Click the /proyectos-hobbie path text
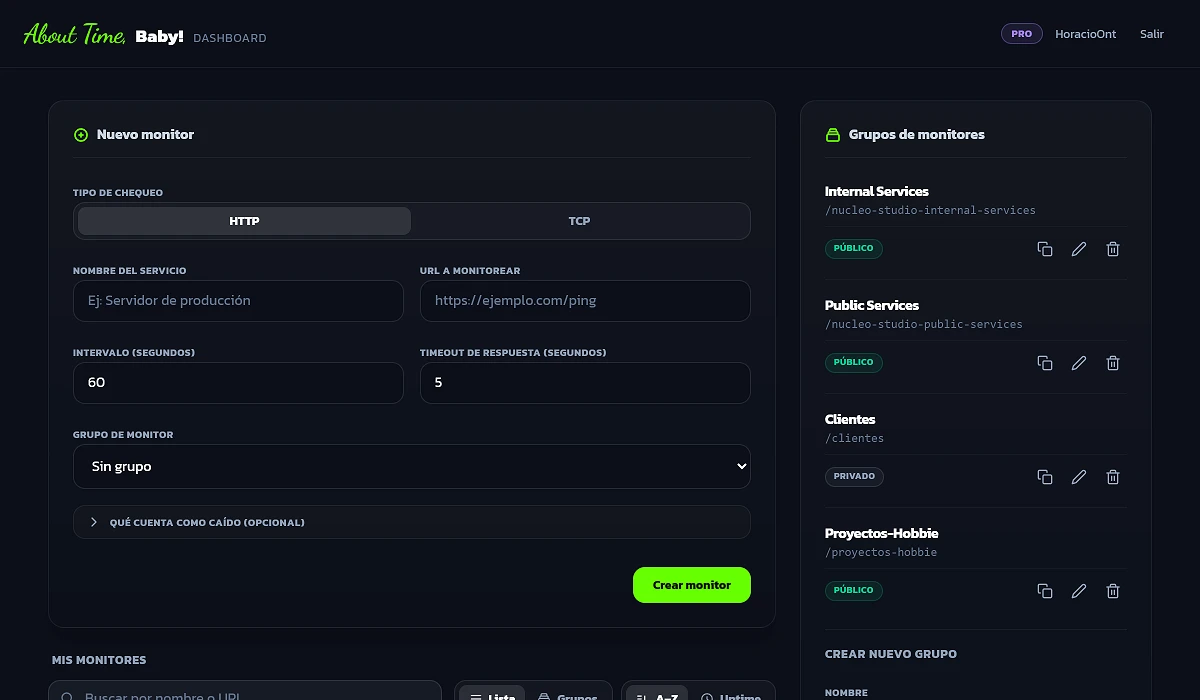 [x=881, y=552]
